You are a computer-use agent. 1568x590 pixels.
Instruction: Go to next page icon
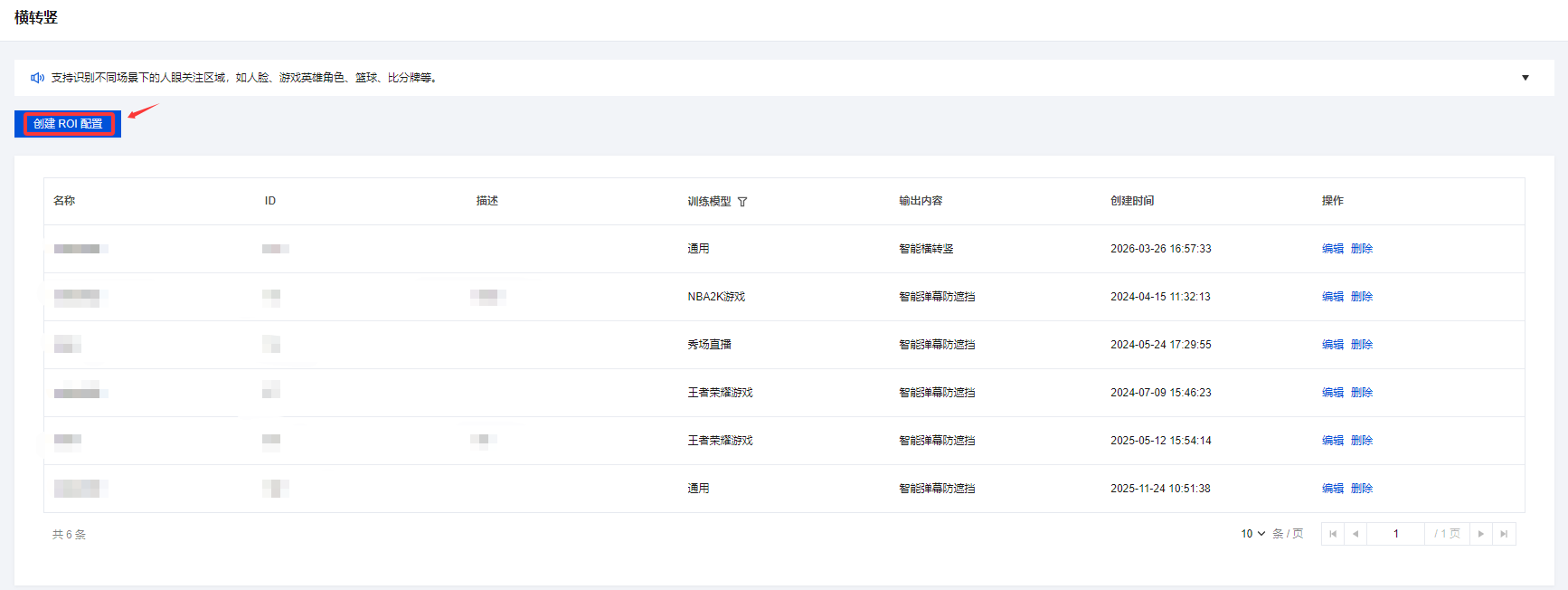point(1481,534)
